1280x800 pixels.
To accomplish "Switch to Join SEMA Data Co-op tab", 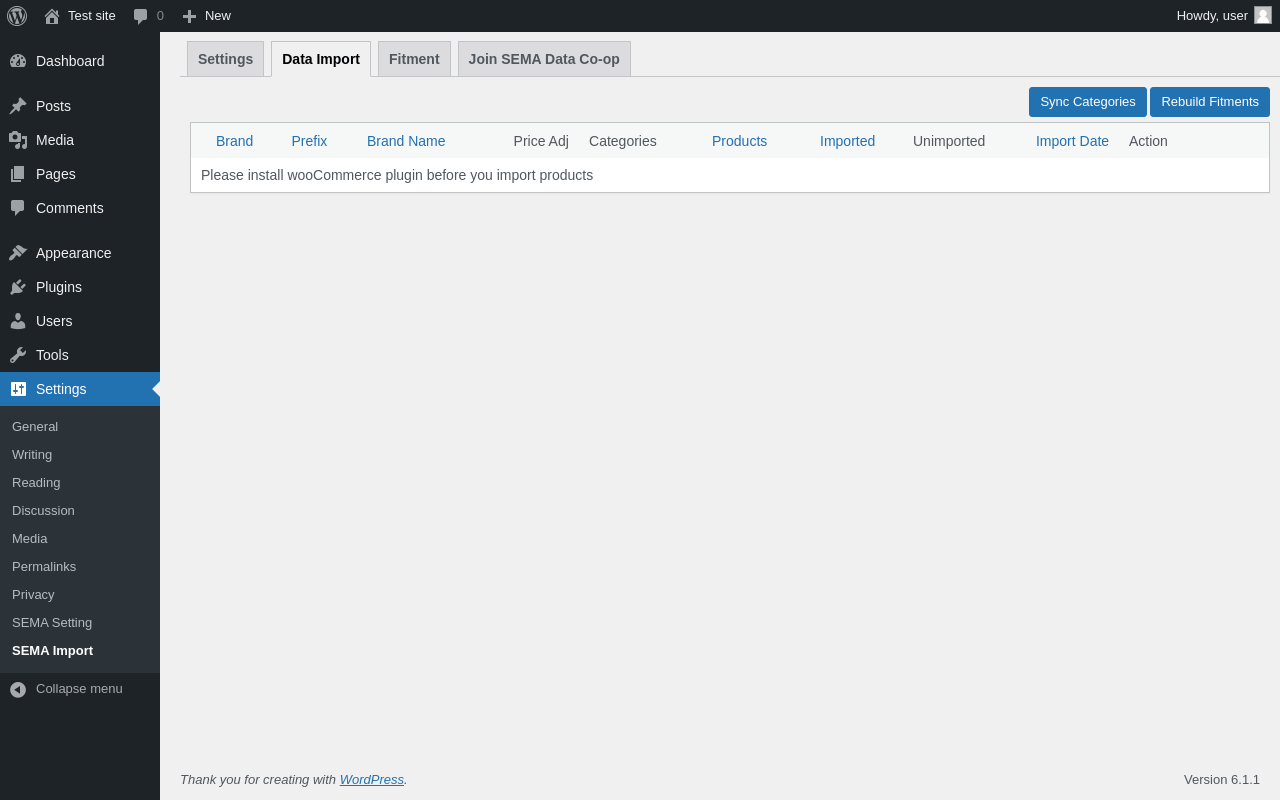I will coord(544,59).
